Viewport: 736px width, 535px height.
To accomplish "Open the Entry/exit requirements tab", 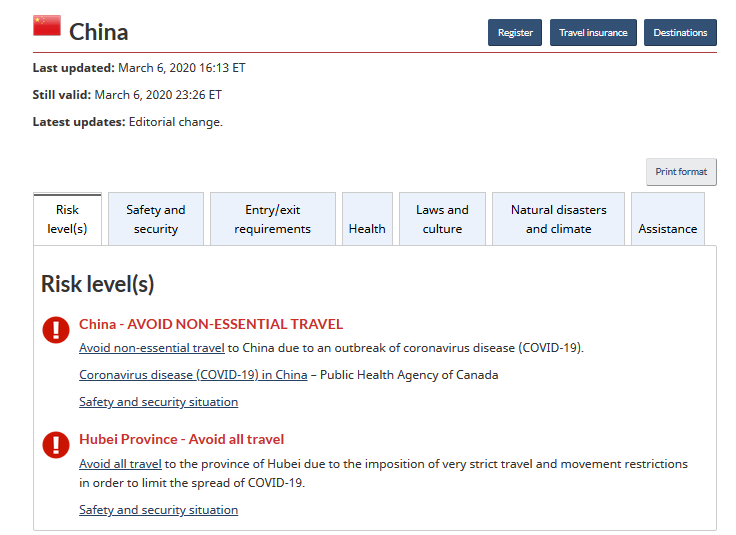I will tap(273, 219).
